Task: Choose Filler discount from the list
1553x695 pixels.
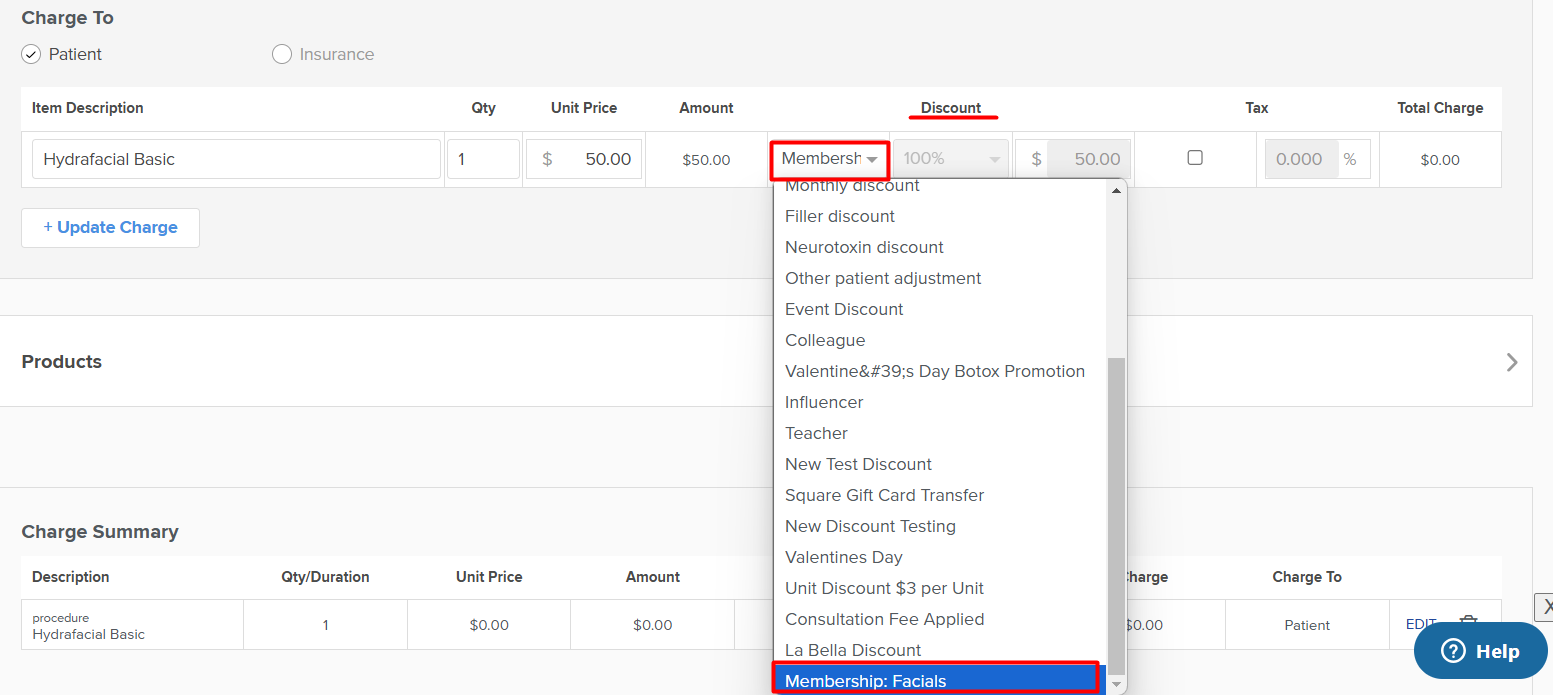Action: pyautogui.click(x=940, y=216)
